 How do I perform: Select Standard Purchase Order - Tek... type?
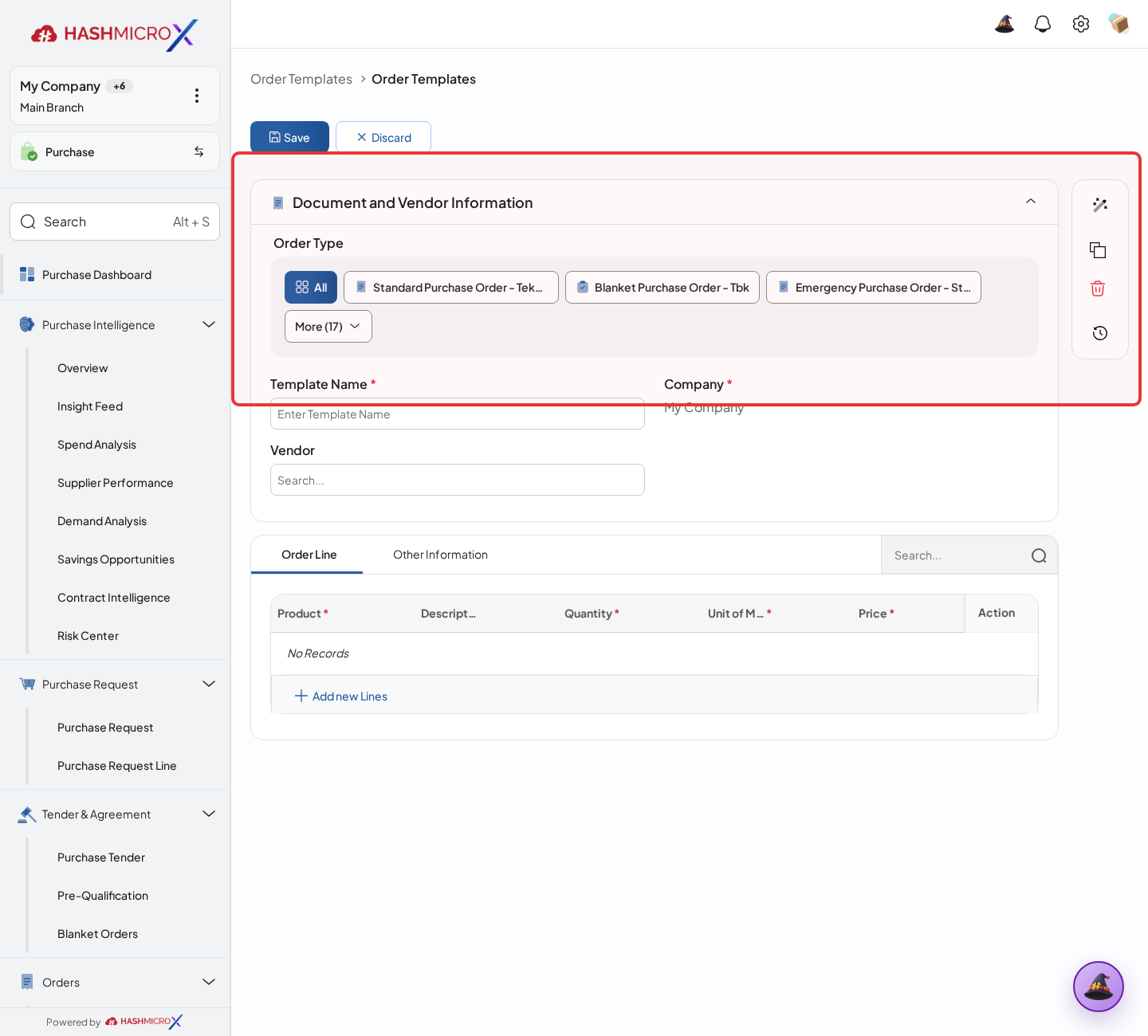(x=451, y=288)
